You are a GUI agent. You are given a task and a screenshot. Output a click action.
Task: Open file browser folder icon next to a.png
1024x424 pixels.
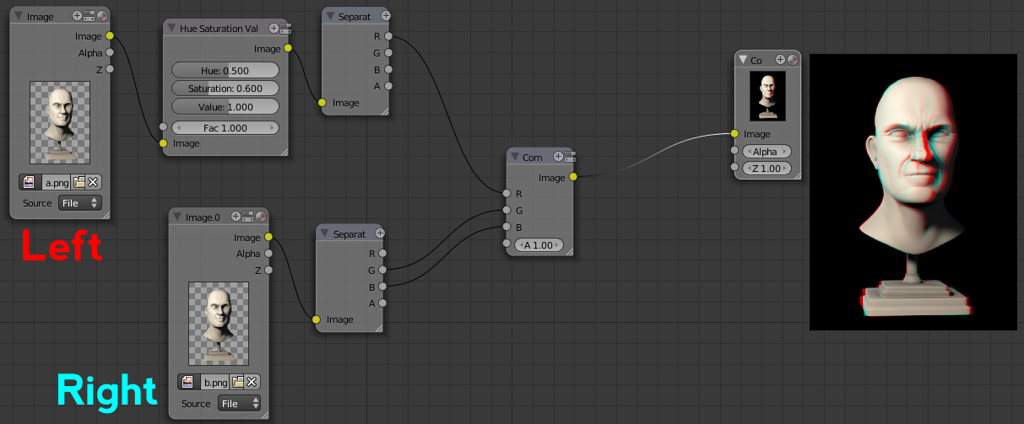pyautogui.click(x=79, y=182)
